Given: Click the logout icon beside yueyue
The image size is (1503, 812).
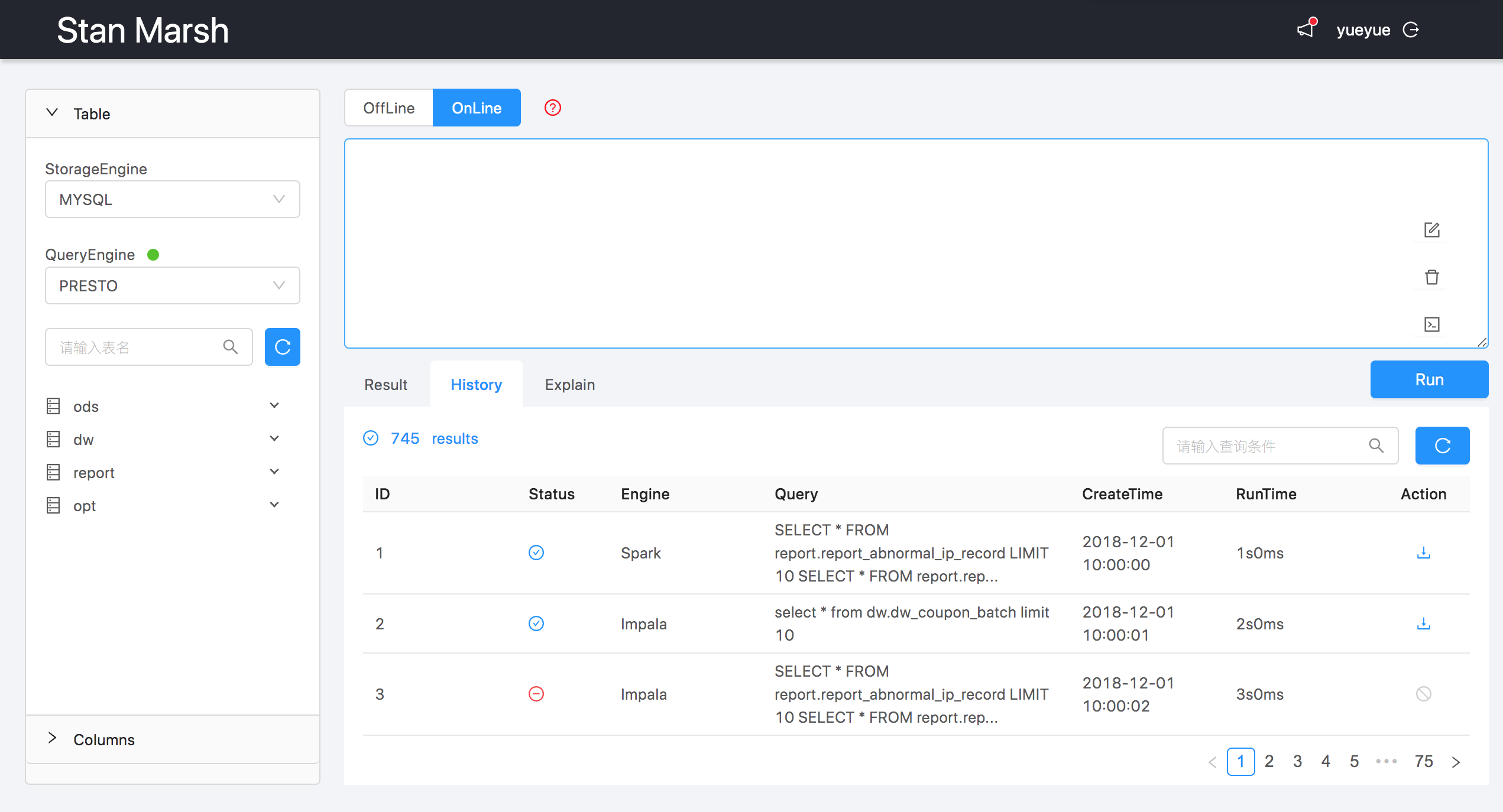Looking at the screenshot, I should (x=1411, y=30).
